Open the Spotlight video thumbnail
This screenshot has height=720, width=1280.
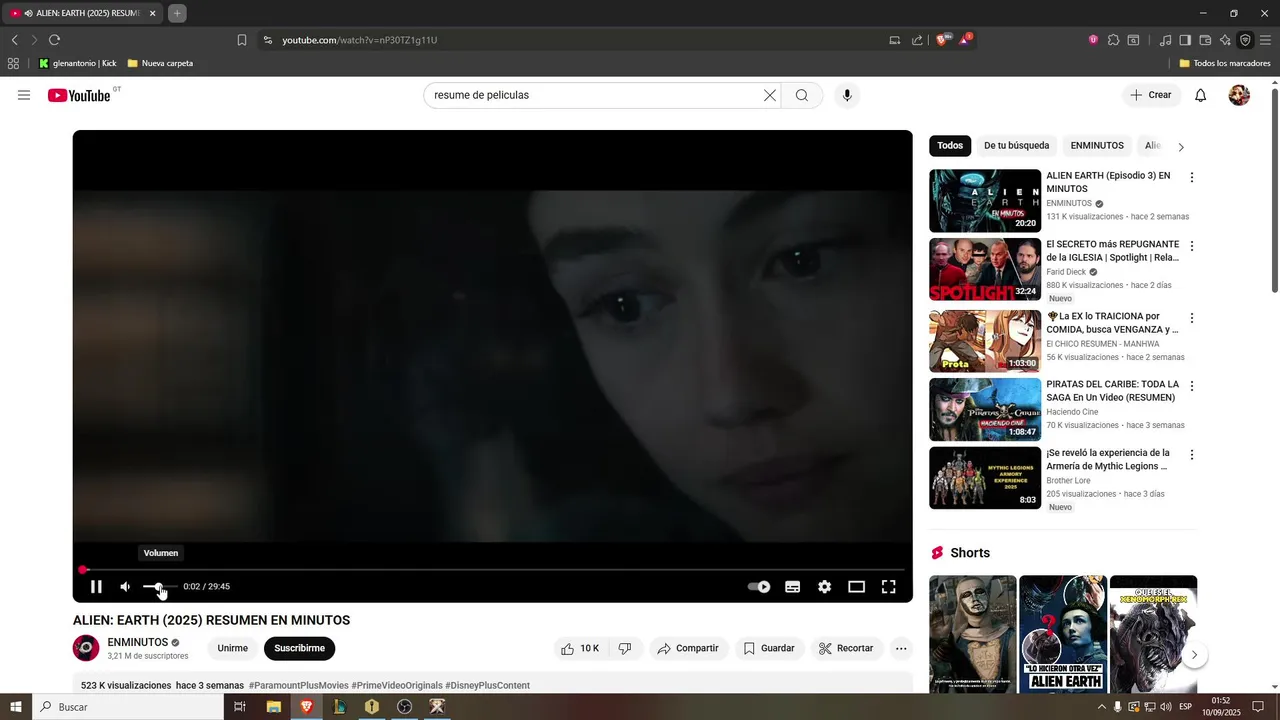pos(985,269)
